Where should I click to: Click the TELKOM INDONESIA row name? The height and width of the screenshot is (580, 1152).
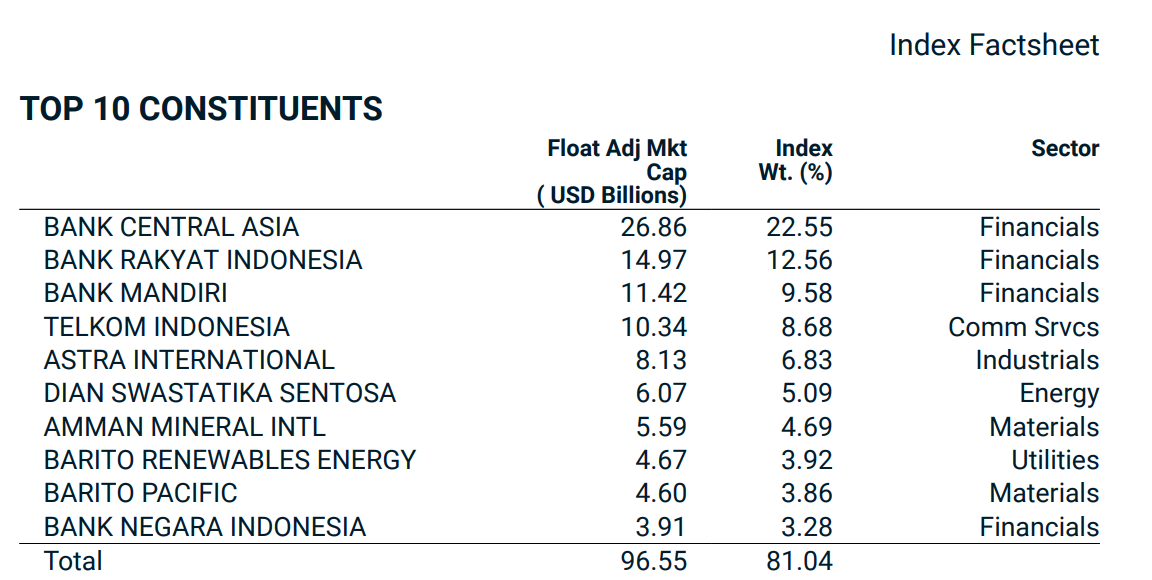166,327
